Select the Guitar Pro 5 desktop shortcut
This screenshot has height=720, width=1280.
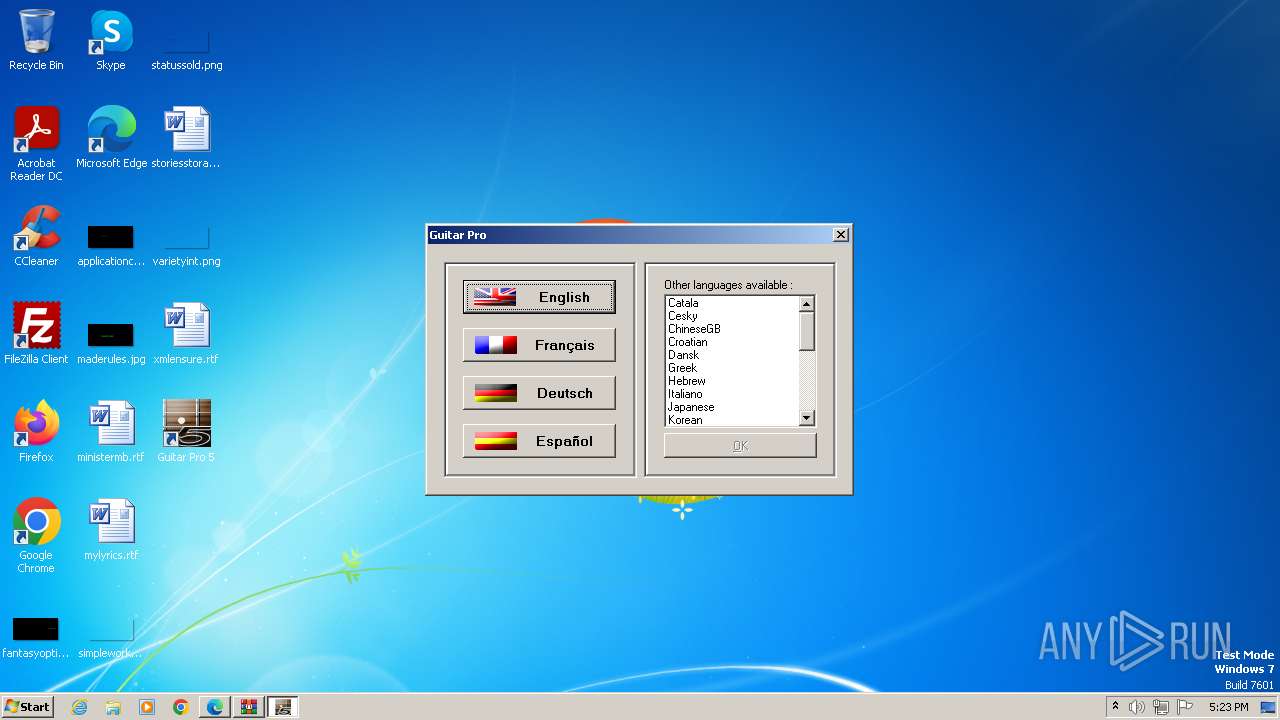186,432
